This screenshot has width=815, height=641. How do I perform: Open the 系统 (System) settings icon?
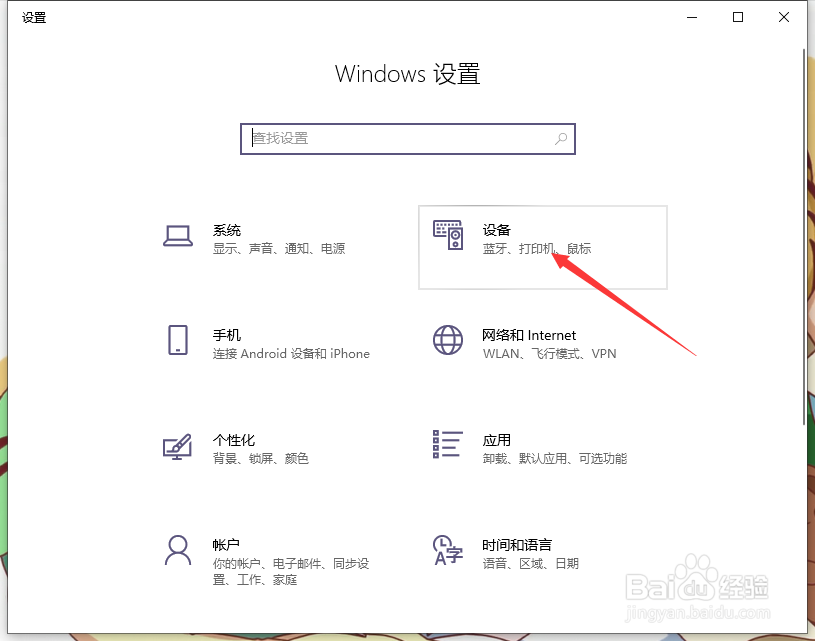pyautogui.click(x=177, y=237)
